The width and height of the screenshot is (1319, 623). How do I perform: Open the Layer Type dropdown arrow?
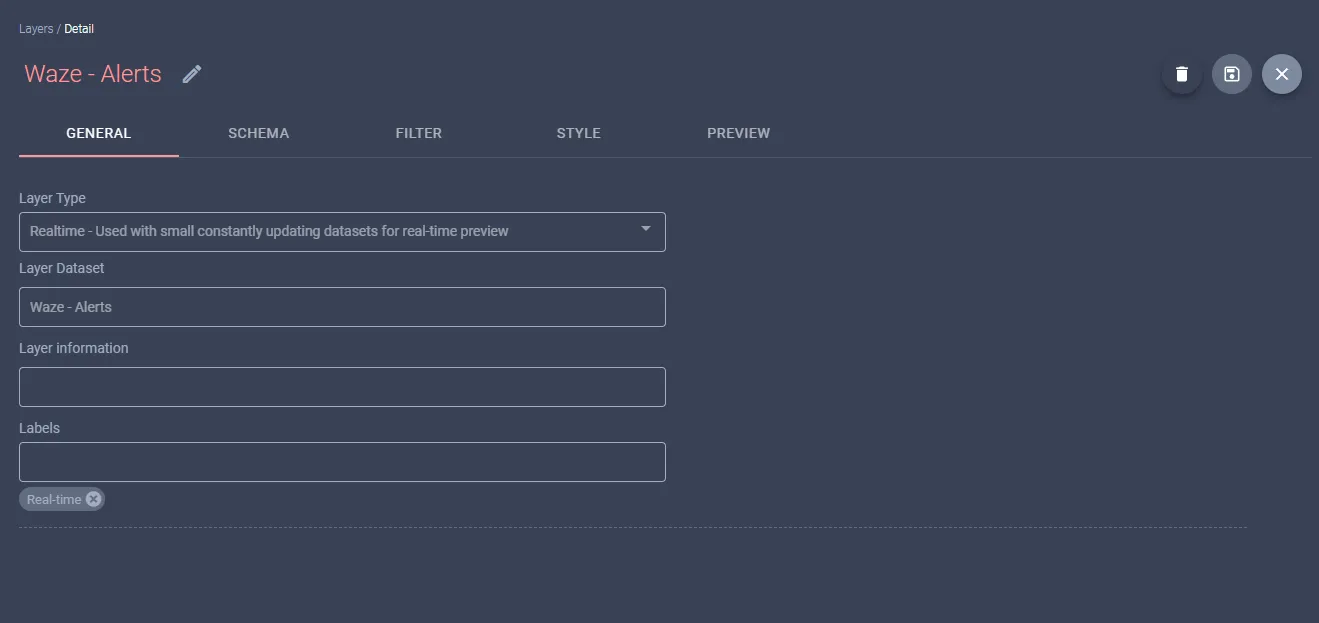pyautogui.click(x=646, y=229)
